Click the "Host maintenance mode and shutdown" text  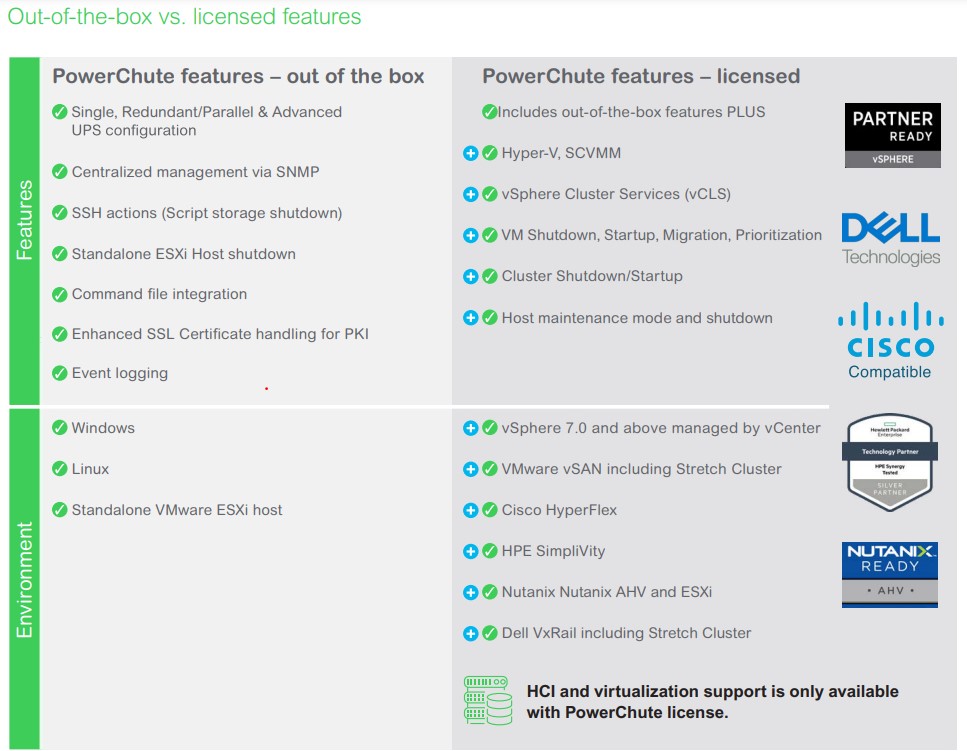637,318
